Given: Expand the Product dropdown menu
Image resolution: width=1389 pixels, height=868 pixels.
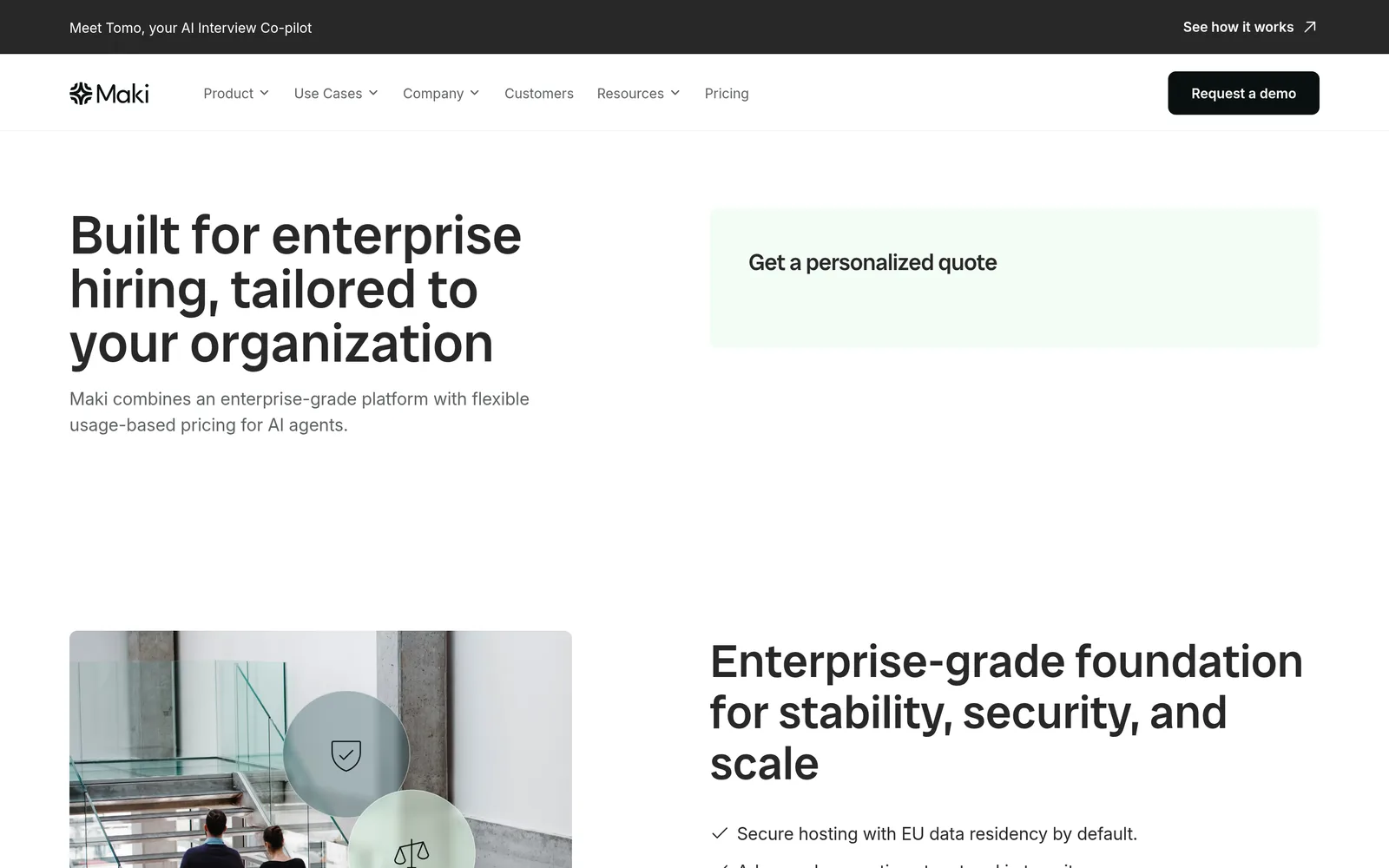Looking at the screenshot, I should pyautogui.click(x=236, y=93).
